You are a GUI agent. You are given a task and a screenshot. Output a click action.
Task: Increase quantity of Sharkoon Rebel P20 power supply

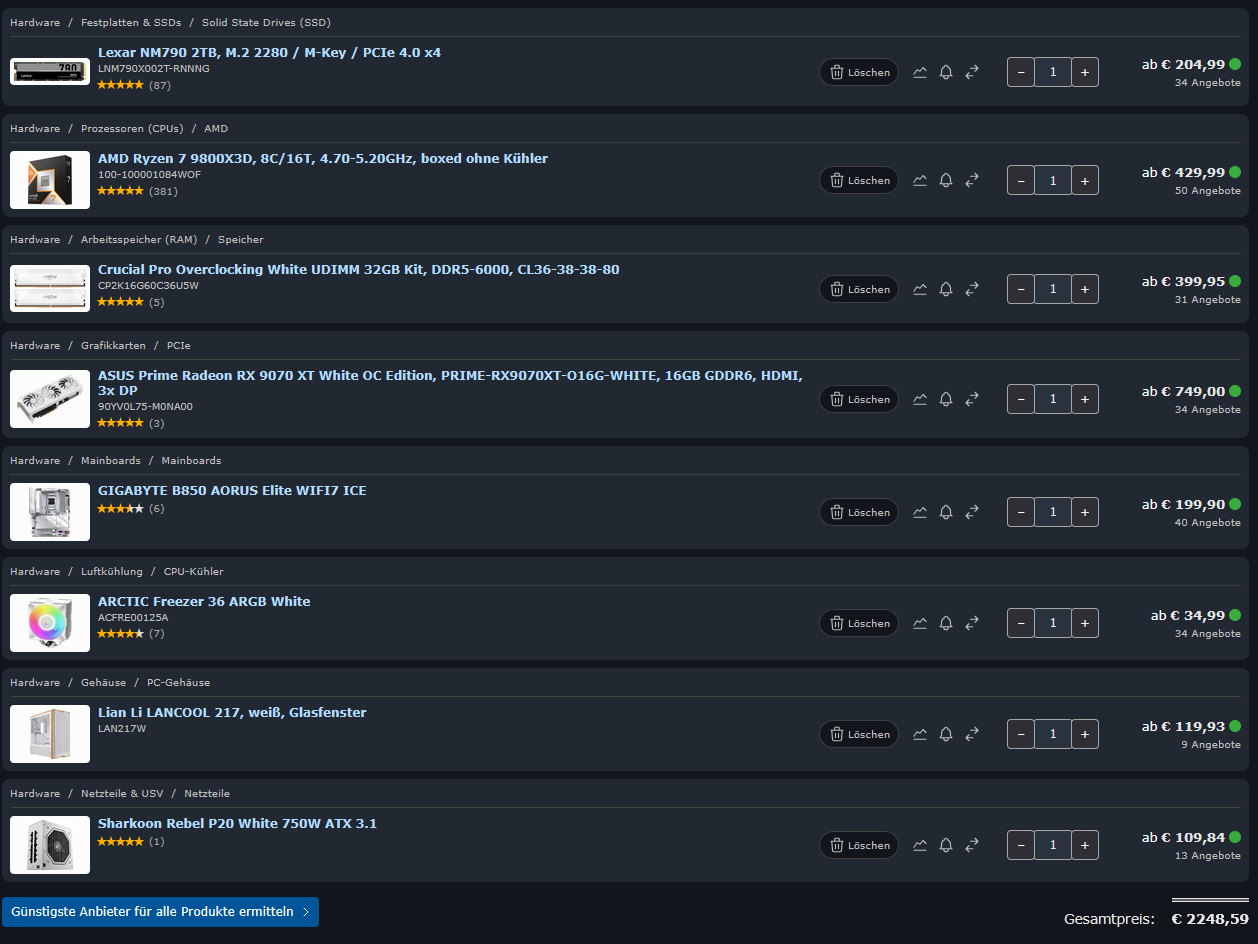pyautogui.click(x=1085, y=845)
